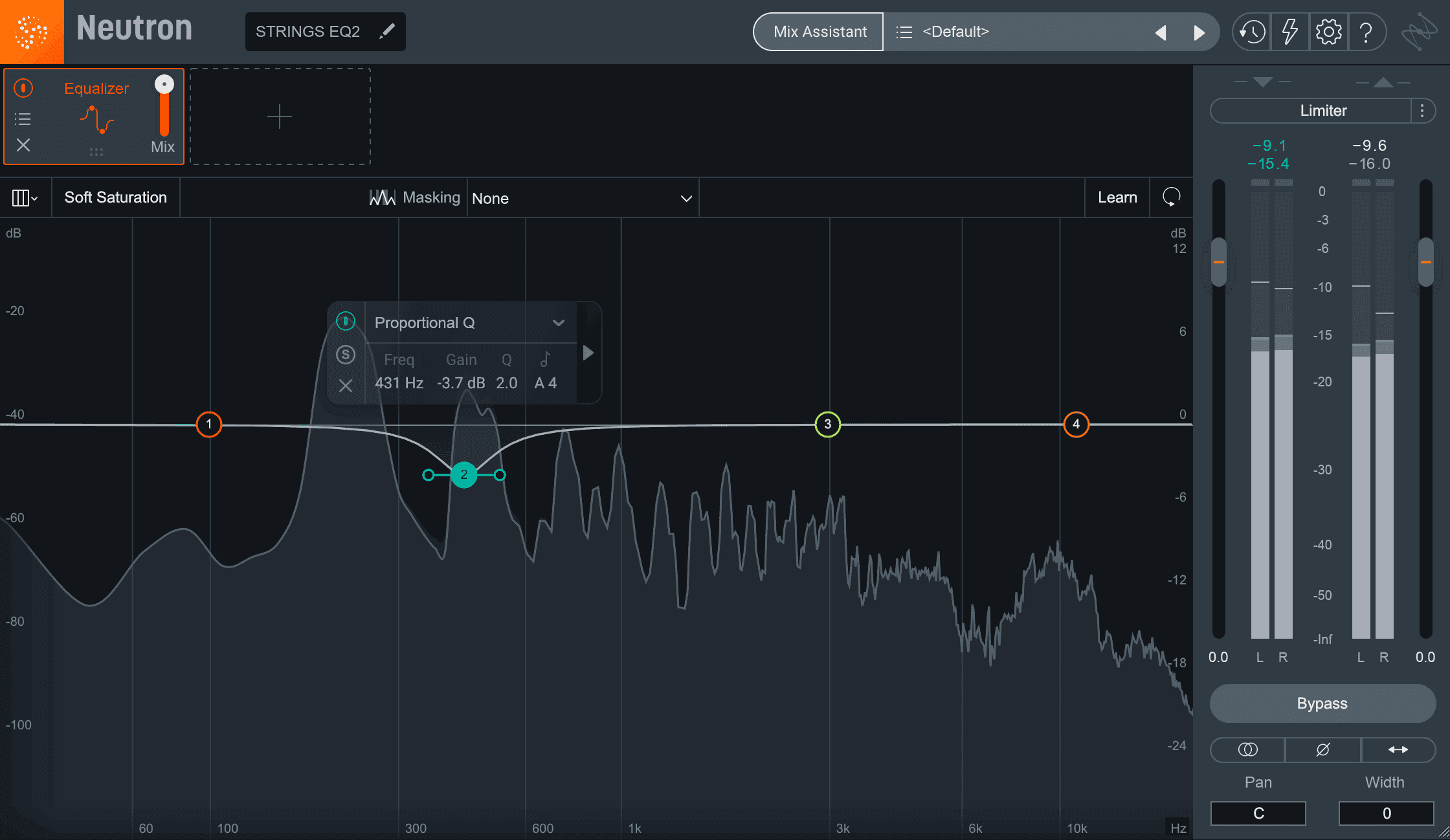Select EQ band node 3
This screenshot has width=1450, height=840.
(827, 425)
